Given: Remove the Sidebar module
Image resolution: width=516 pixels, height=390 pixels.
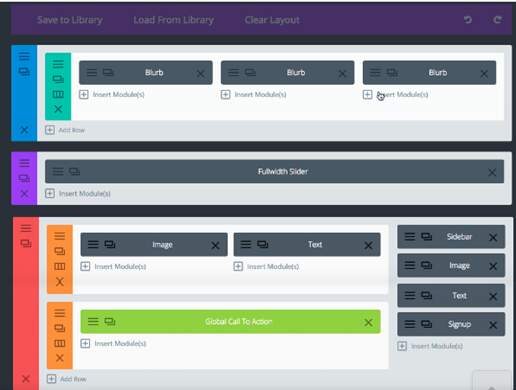Looking at the screenshot, I should tap(493, 238).
